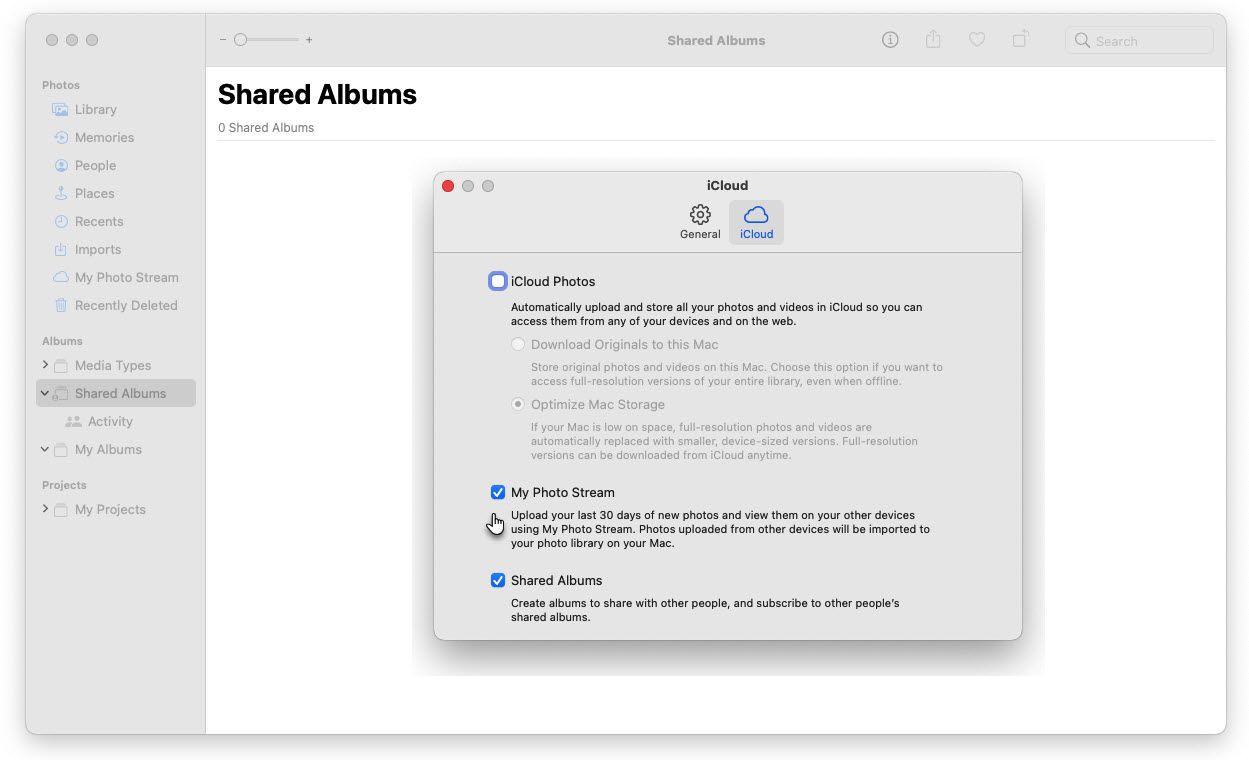Select the My Photo Stream cloud icon

click(61, 278)
